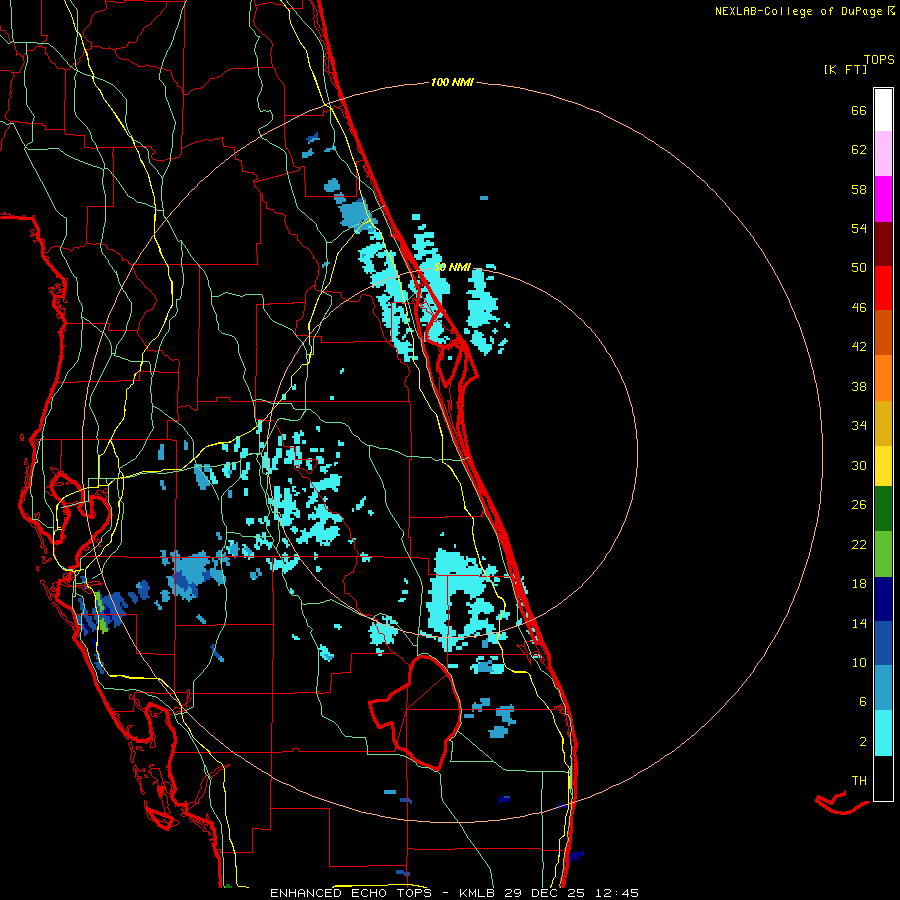Click the cyan legend swatch

883,733
